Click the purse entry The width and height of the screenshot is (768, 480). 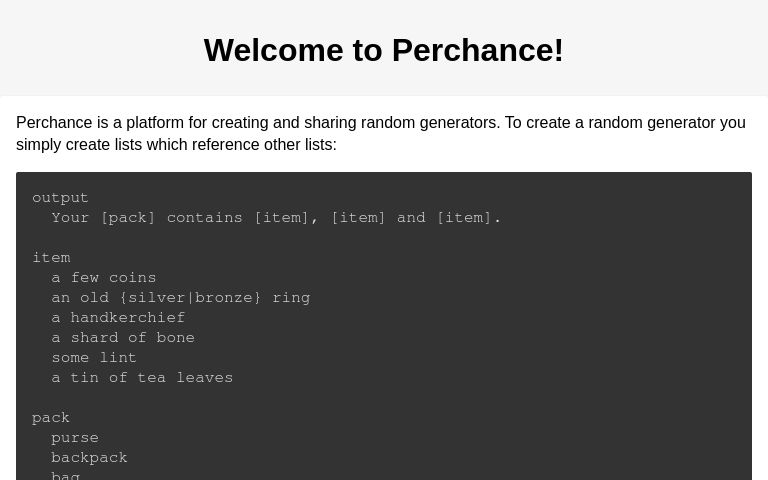[x=75, y=438]
